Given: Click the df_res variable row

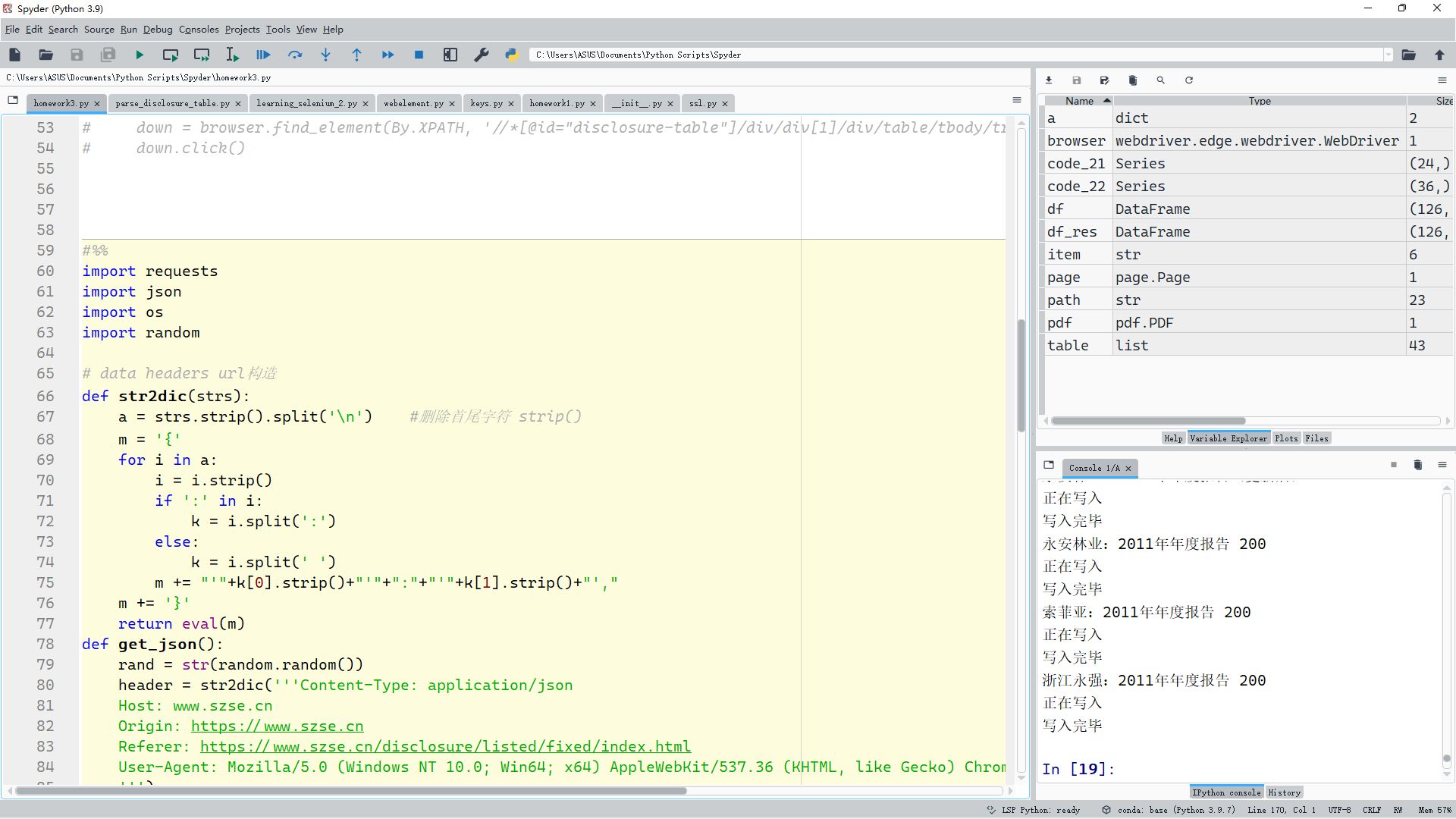Looking at the screenshot, I should (1248, 232).
